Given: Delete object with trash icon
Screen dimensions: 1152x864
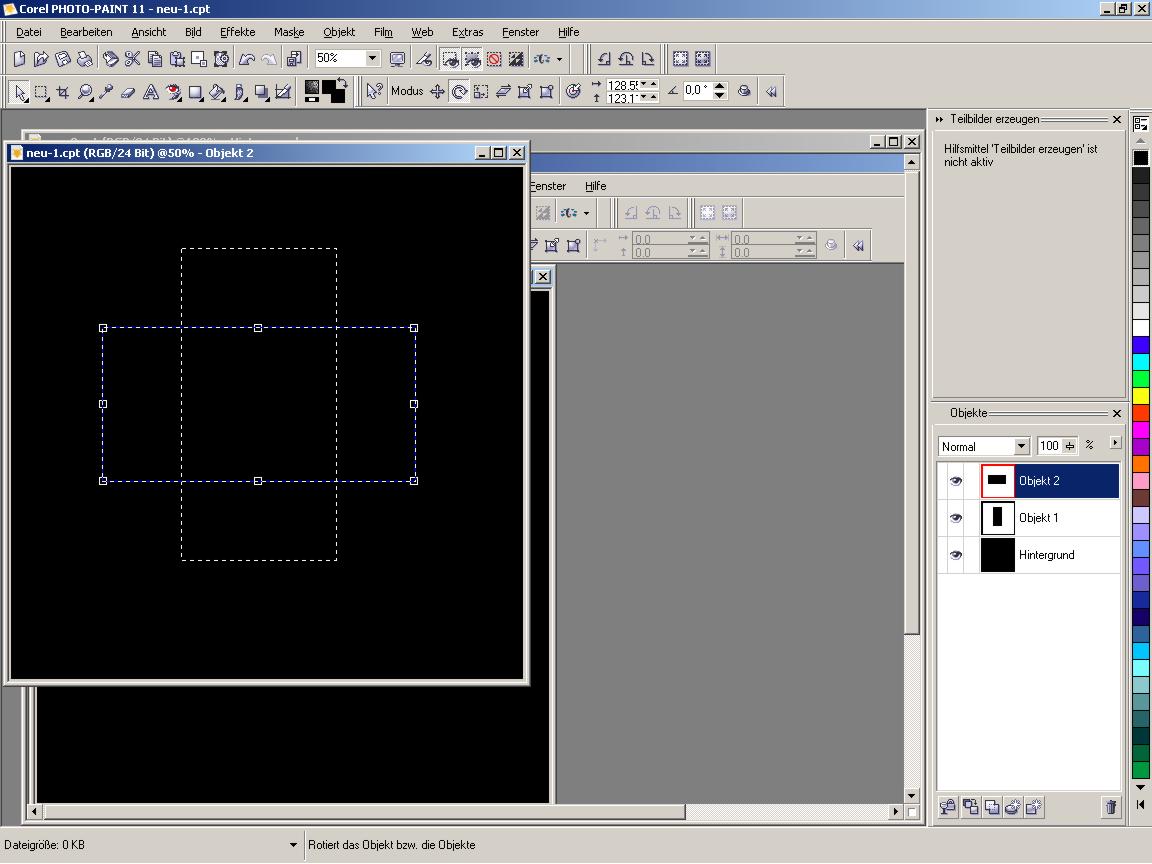Looking at the screenshot, I should (1110, 807).
